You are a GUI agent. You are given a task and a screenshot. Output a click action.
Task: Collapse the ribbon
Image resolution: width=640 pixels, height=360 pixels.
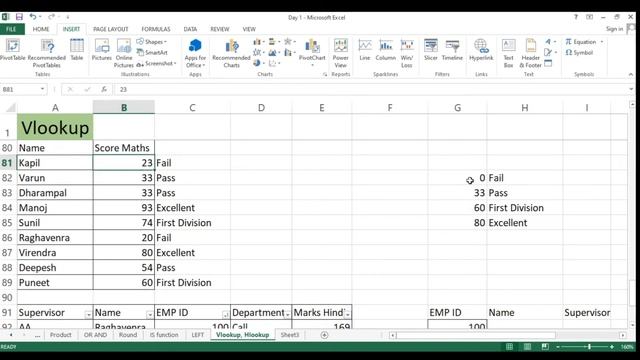[x=631, y=74]
